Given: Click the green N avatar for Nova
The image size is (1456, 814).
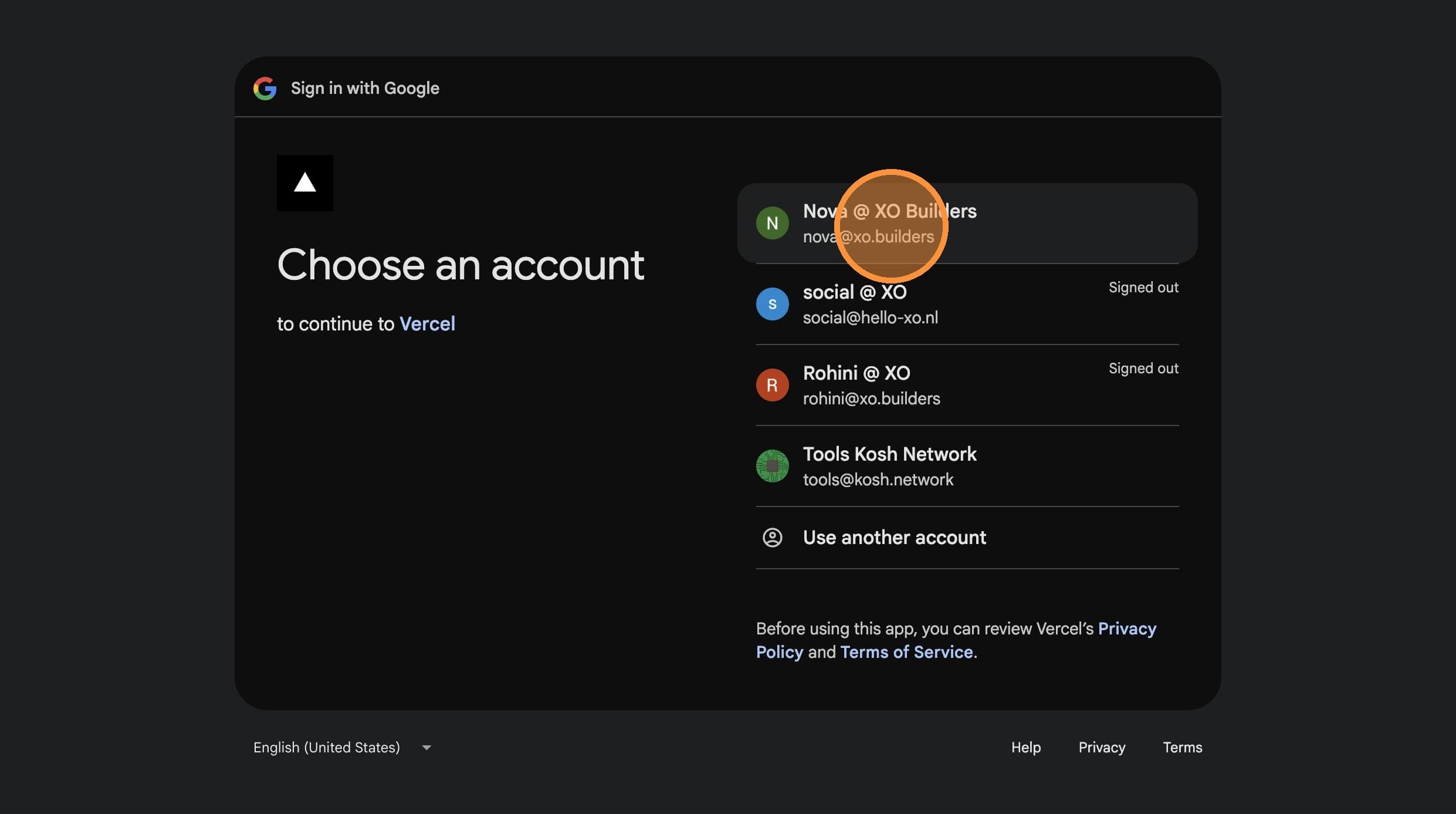Looking at the screenshot, I should tap(772, 223).
